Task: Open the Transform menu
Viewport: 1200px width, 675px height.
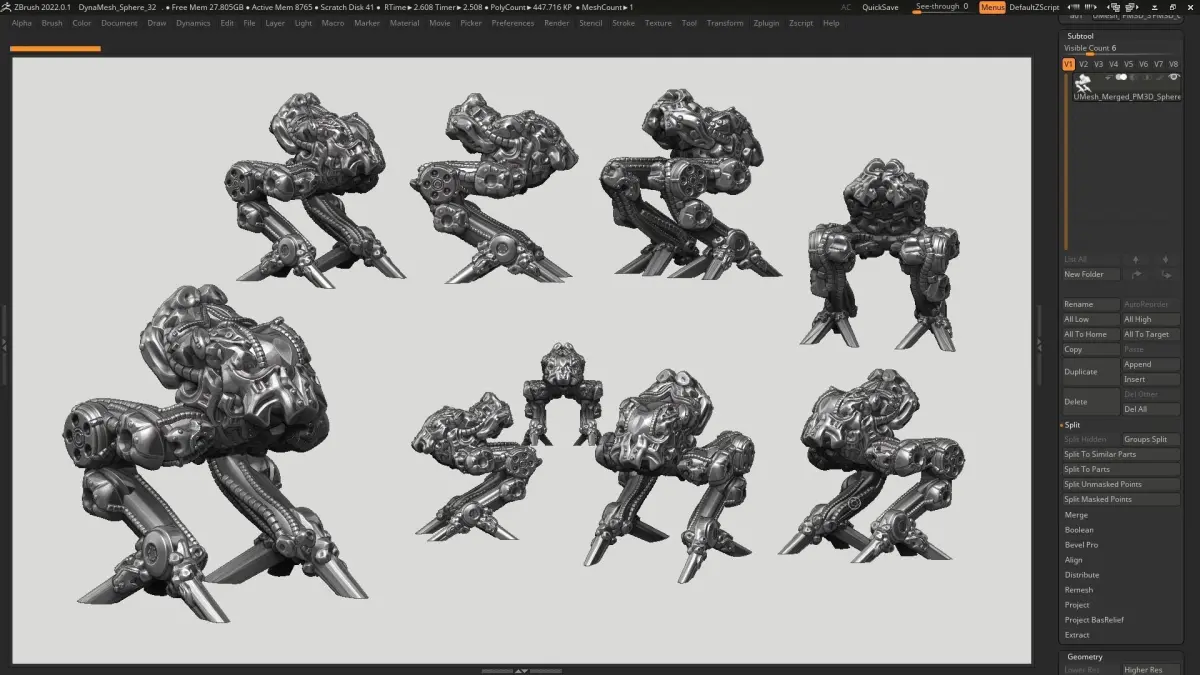Action: point(725,23)
